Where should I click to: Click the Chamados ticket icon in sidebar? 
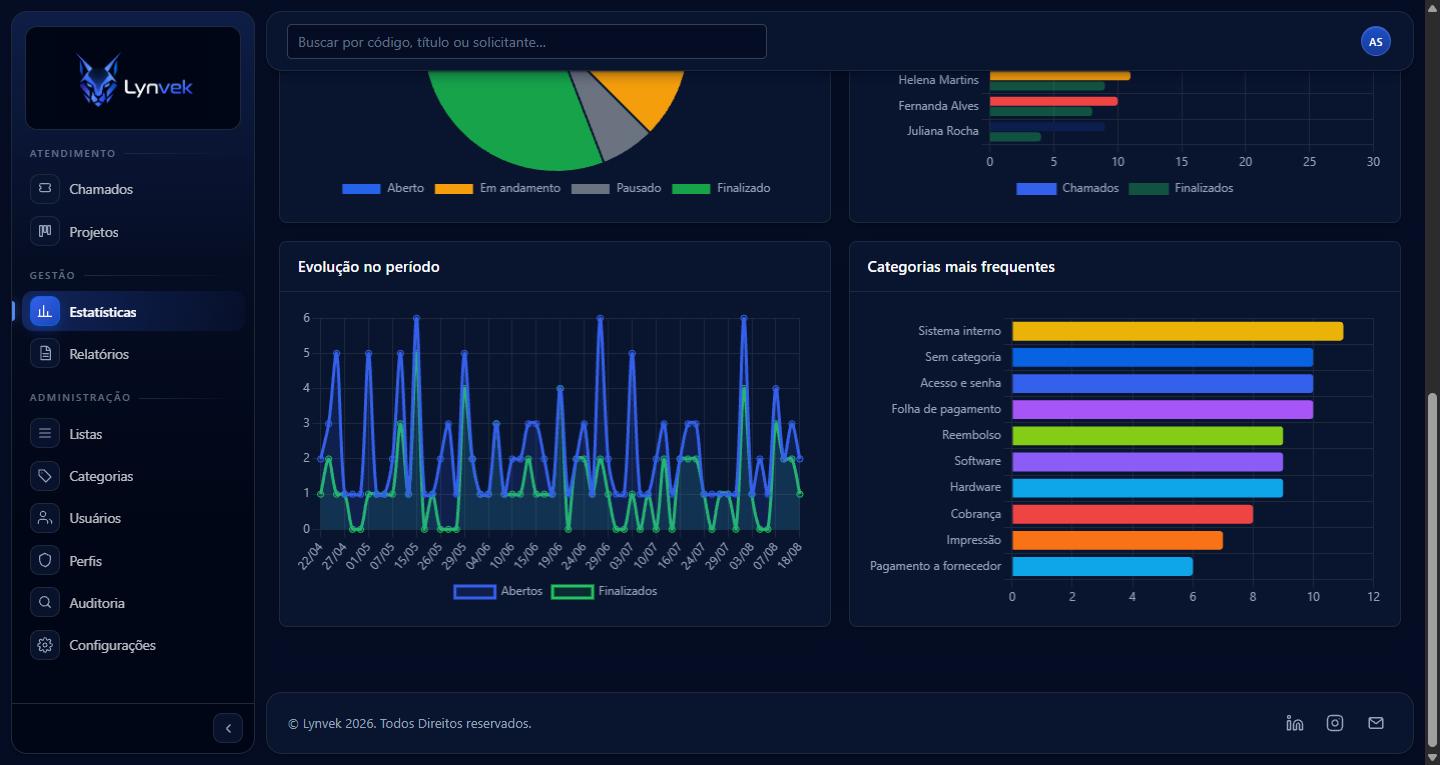44,189
